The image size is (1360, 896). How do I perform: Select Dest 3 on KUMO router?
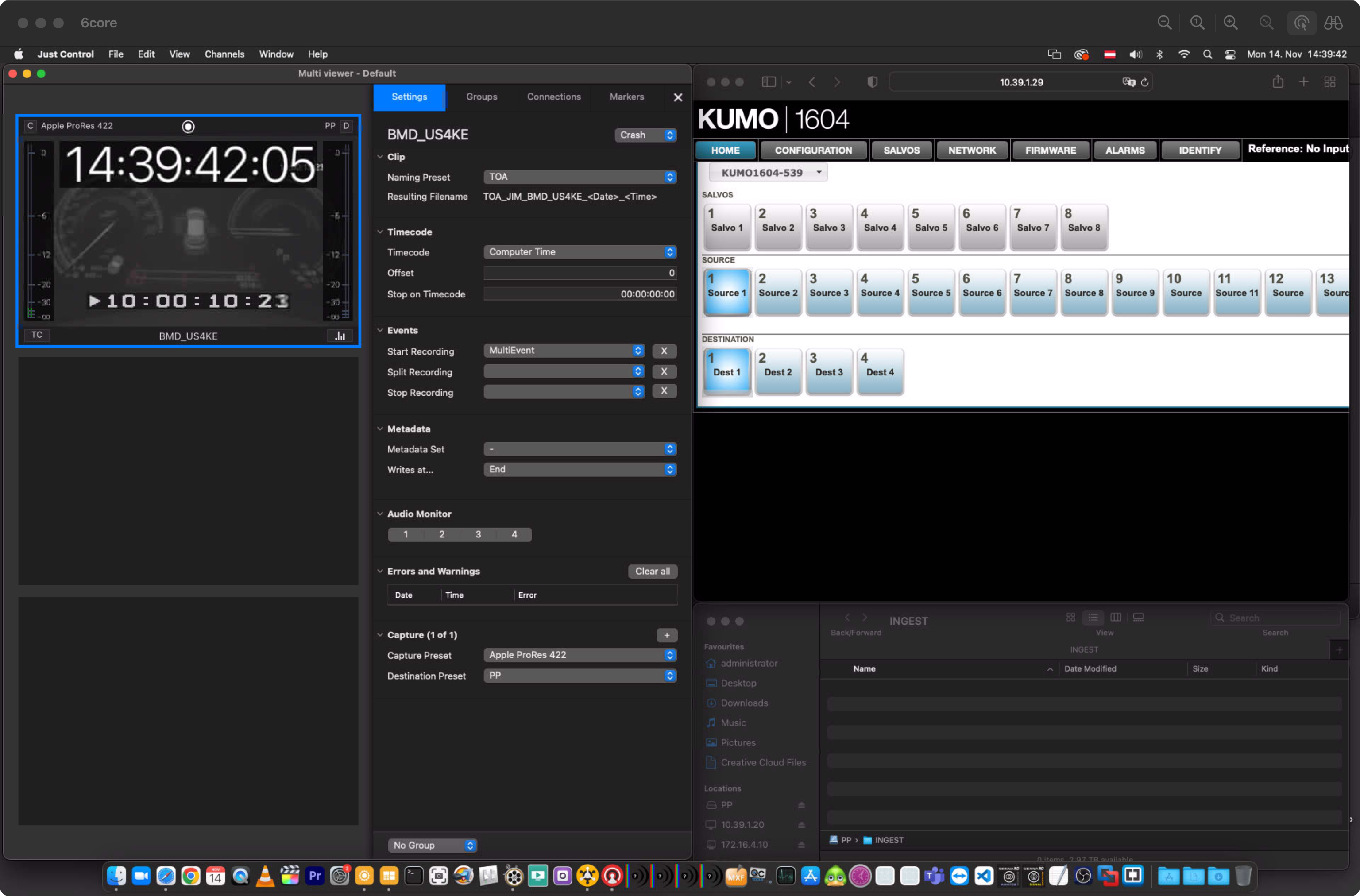pos(829,371)
